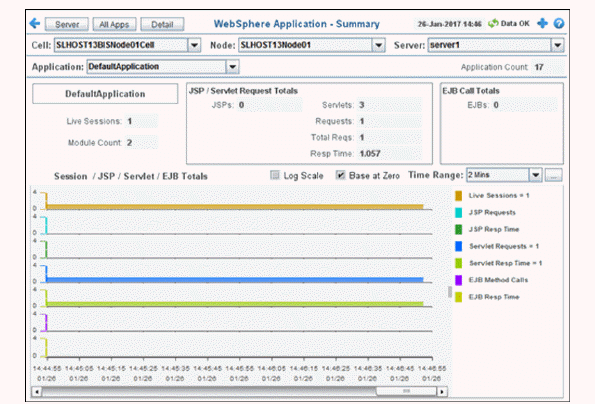Click the legend divider grip handle
Image resolution: width=595 pixels, height=404 pixels.
coord(450,292)
